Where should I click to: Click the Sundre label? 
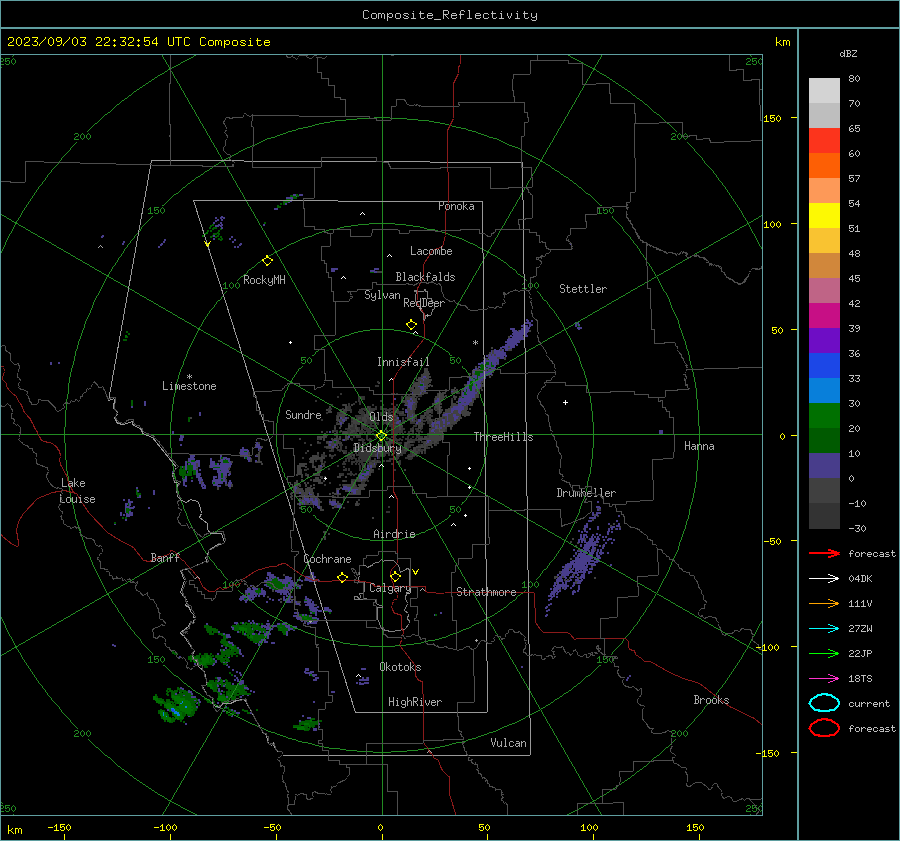303,414
